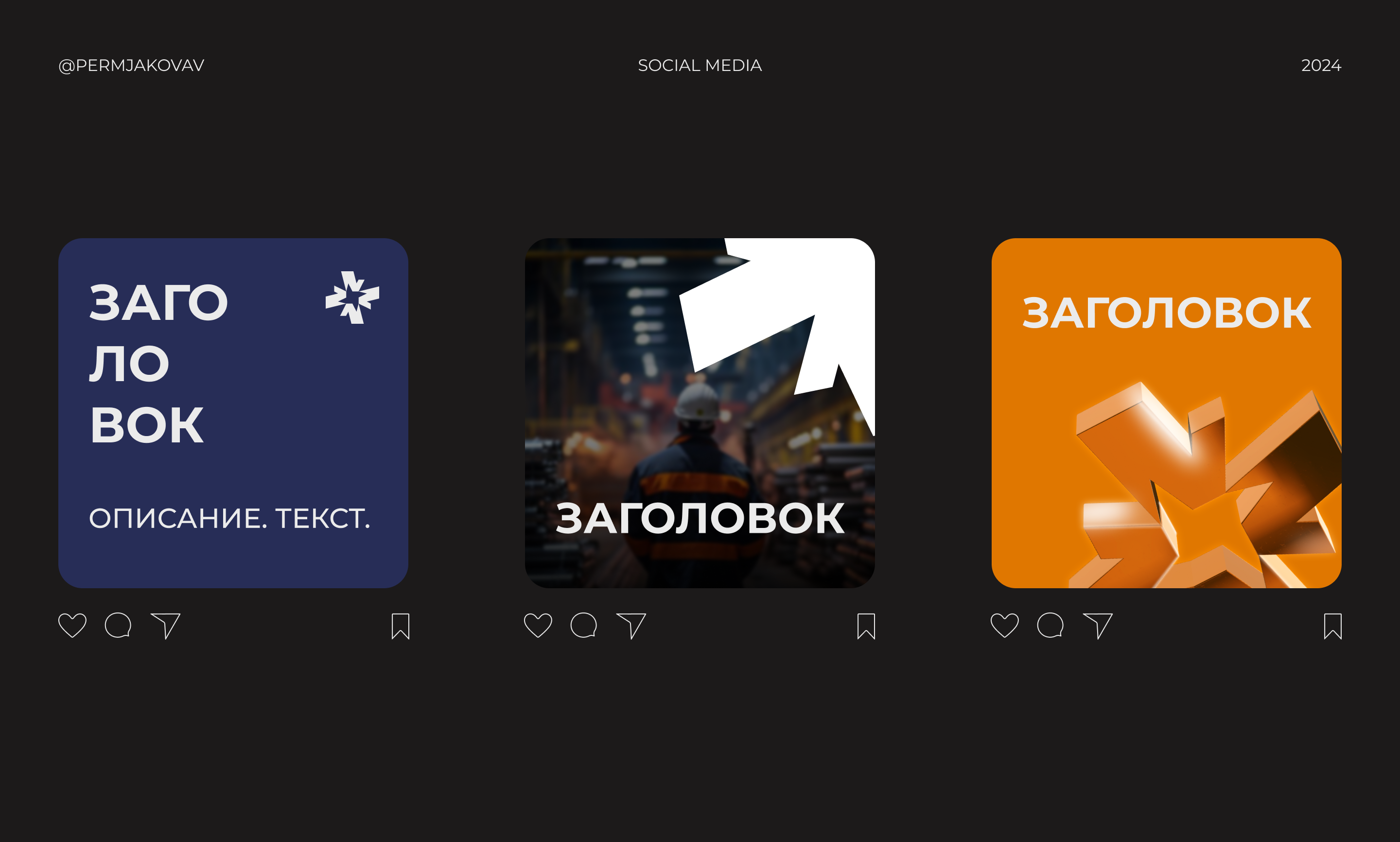
Task: Bookmark the navy blue post
Action: pos(401,626)
